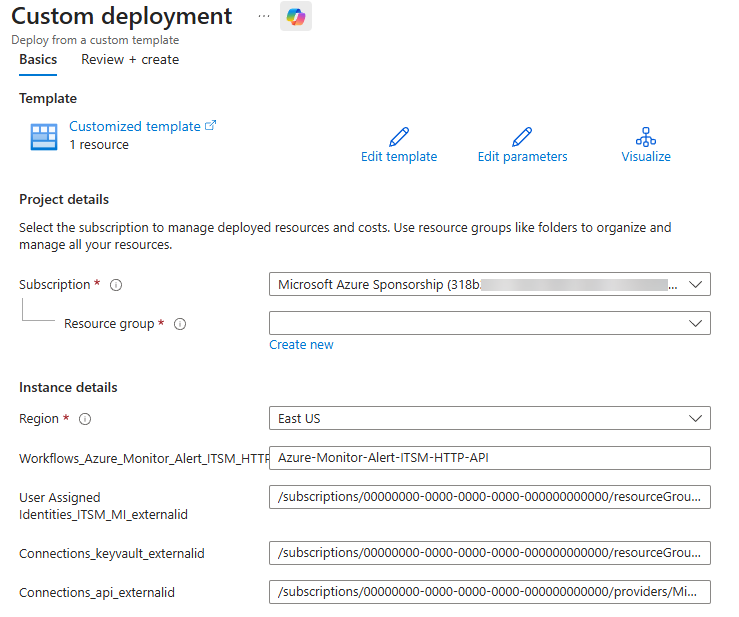Click the Edit template pencil icon
This screenshot has height=617, width=739.
[399, 137]
